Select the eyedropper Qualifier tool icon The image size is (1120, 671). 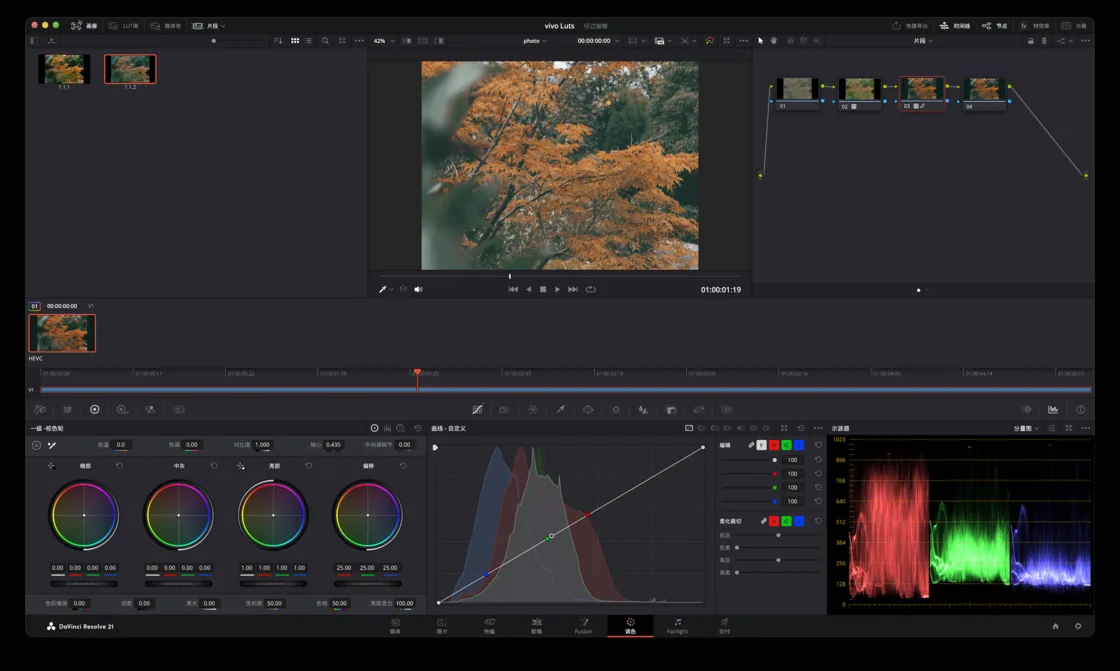click(561, 409)
